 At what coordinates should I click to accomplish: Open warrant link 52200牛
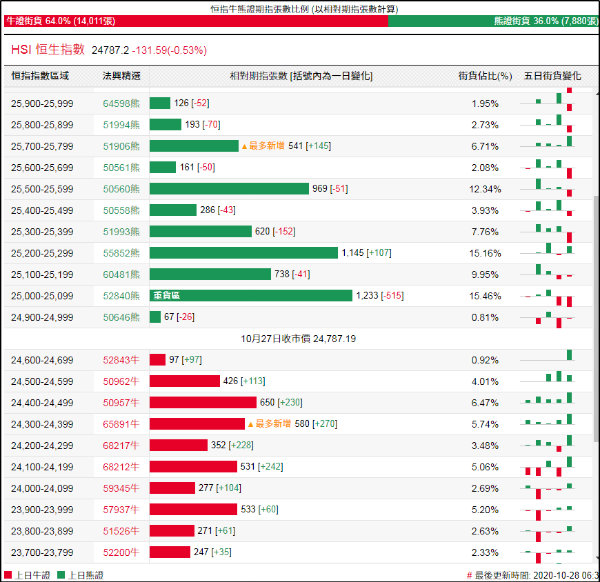click(121, 553)
